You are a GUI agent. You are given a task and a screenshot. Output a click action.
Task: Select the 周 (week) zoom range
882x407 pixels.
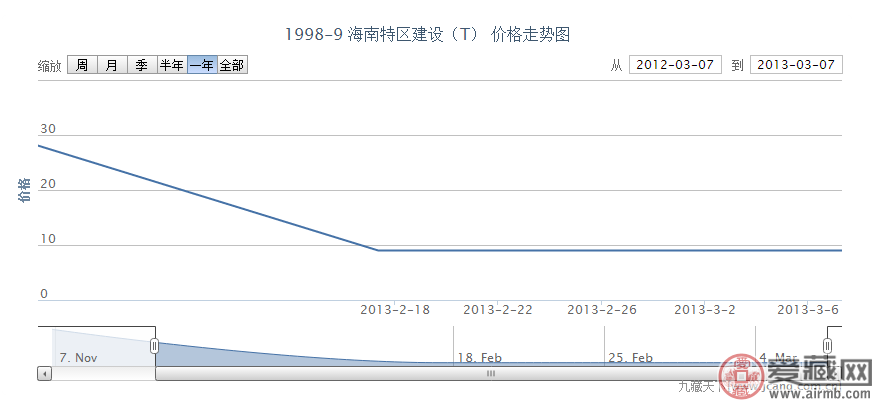[82, 65]
